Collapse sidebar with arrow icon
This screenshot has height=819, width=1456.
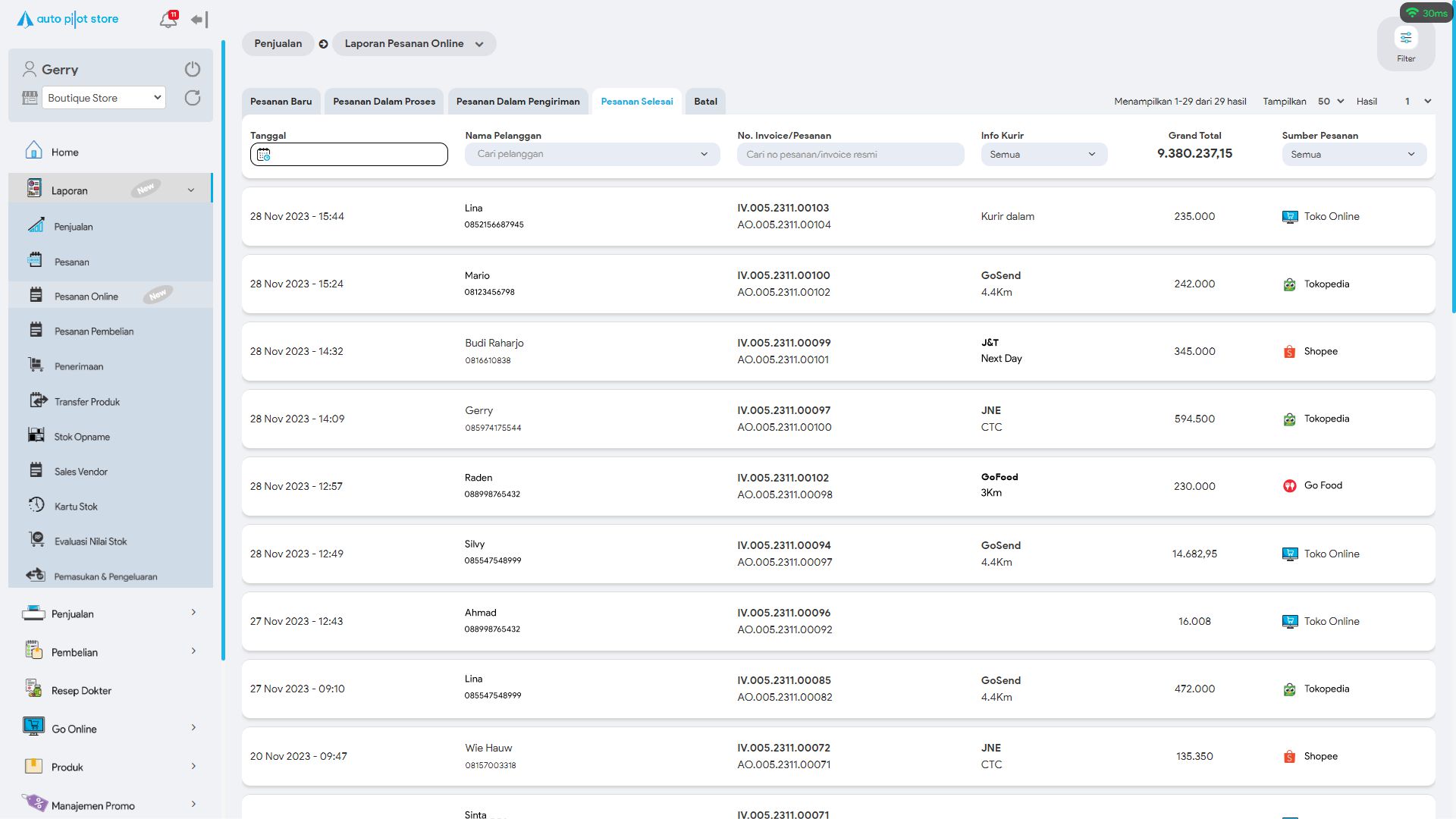199,20
